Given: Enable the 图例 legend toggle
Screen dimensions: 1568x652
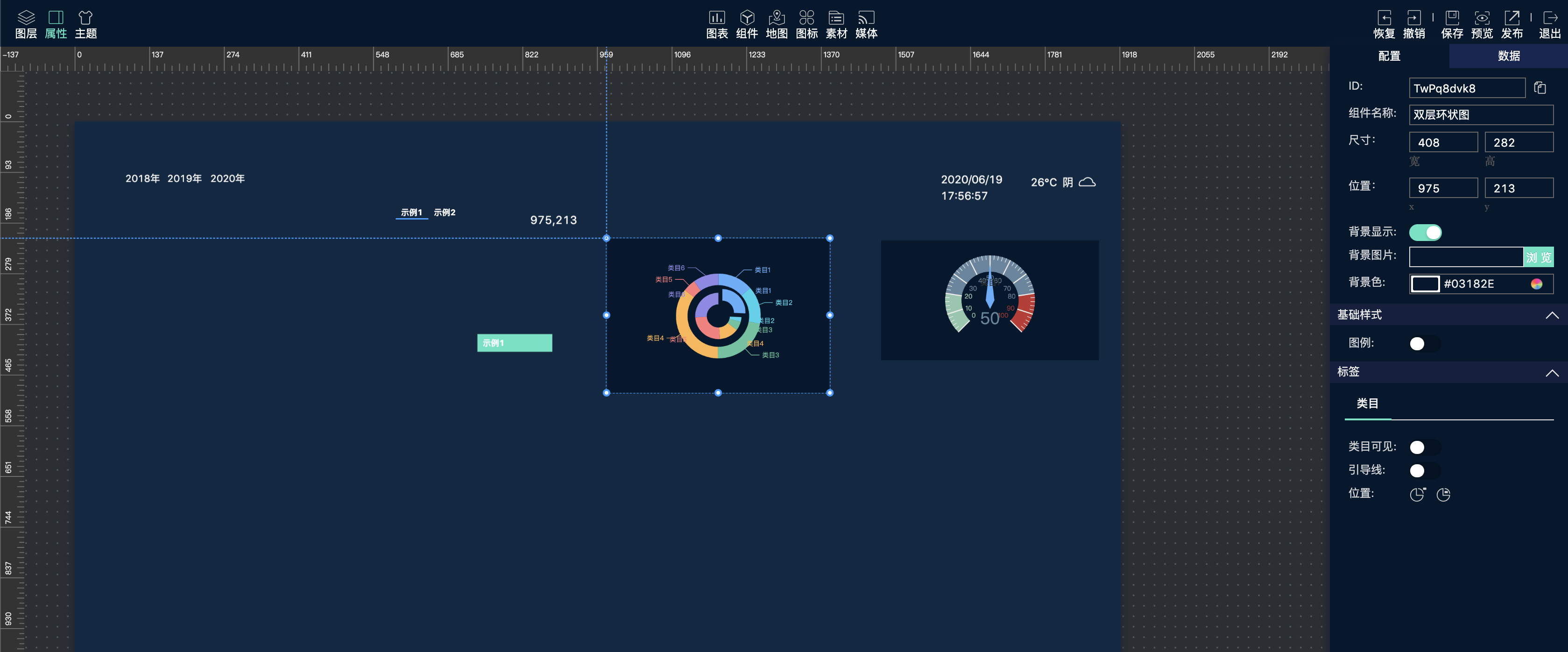Looking at the screenshot, I should tap(1424, 344).
